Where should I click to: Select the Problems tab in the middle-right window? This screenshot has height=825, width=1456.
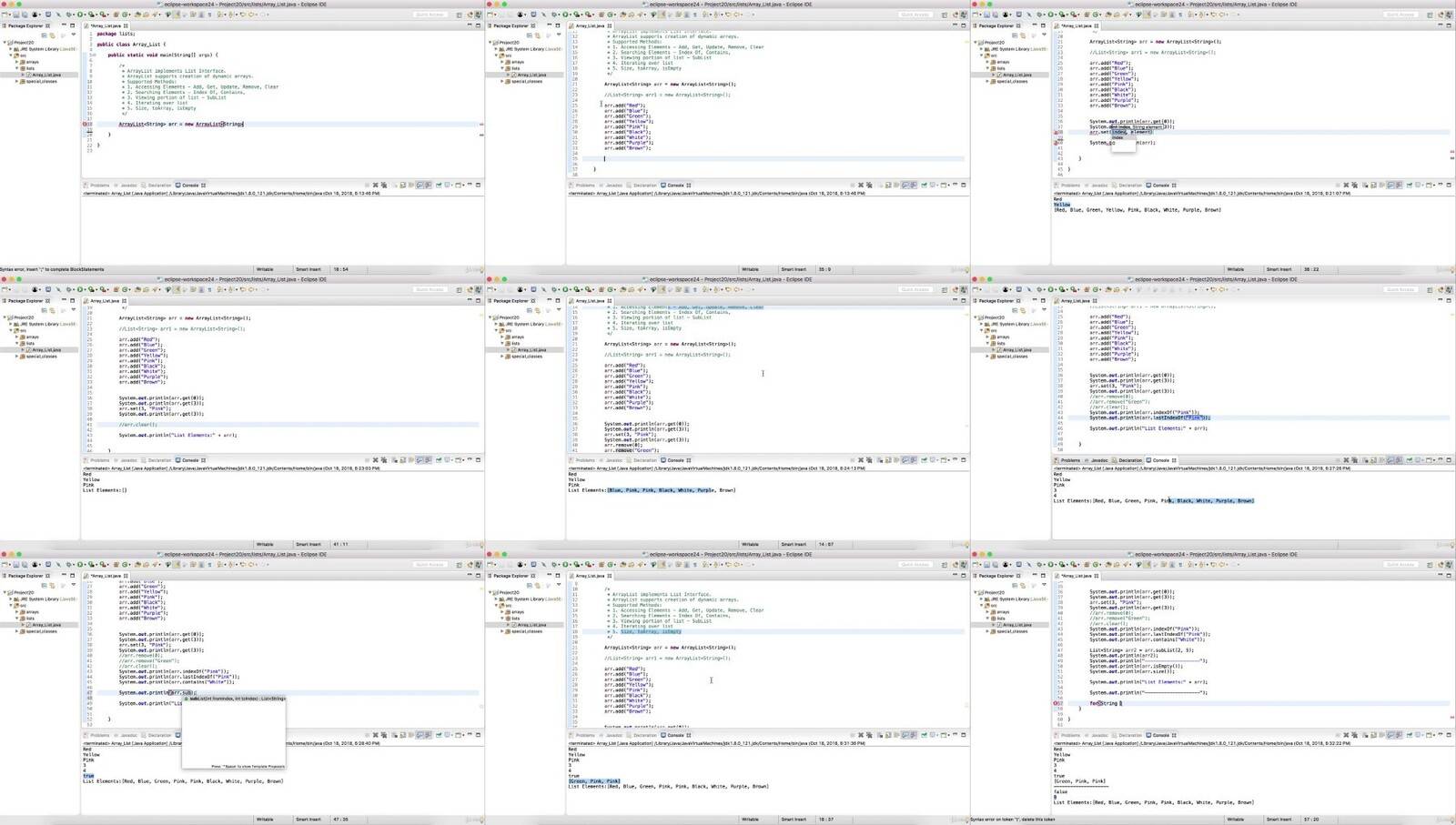(1068, 459)
